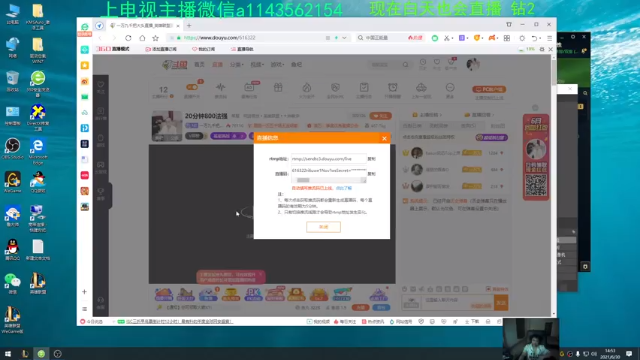Open the PK gift icon below player

253,294
